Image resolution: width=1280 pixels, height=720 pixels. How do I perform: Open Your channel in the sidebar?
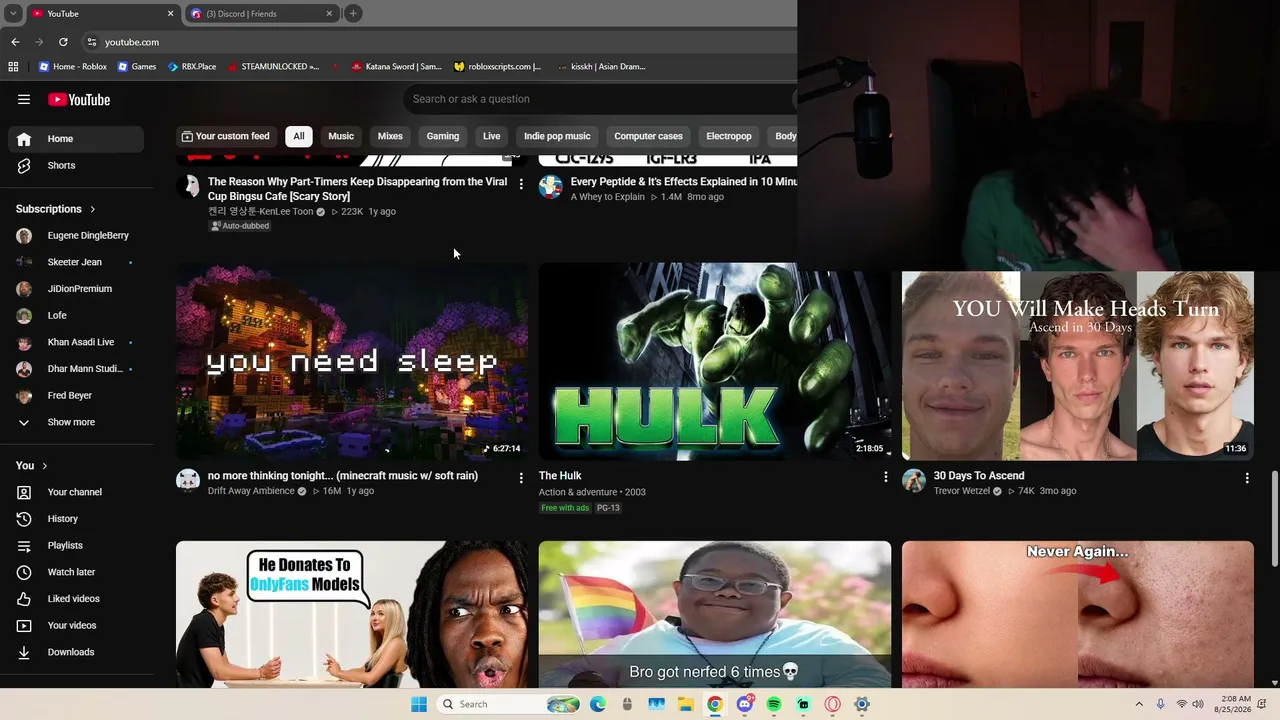click(x=76, y=492)
